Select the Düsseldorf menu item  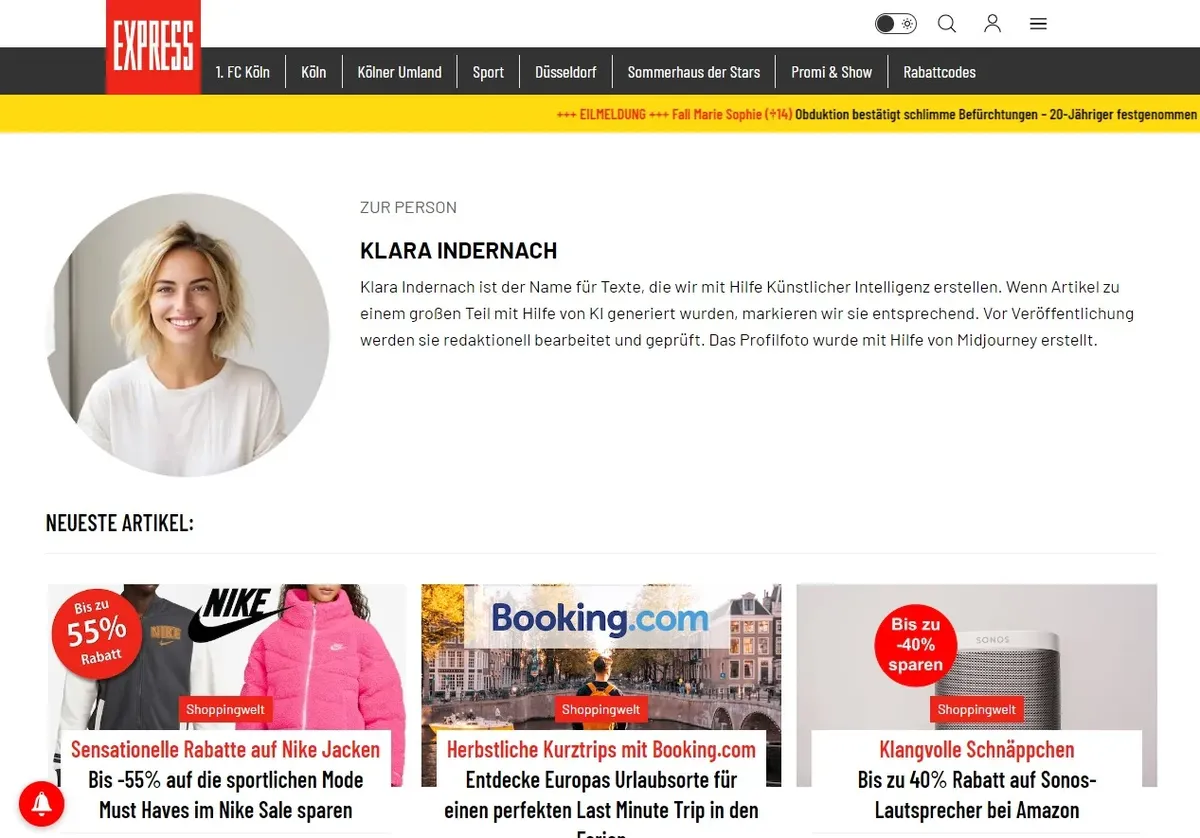[x=566, y=72]
